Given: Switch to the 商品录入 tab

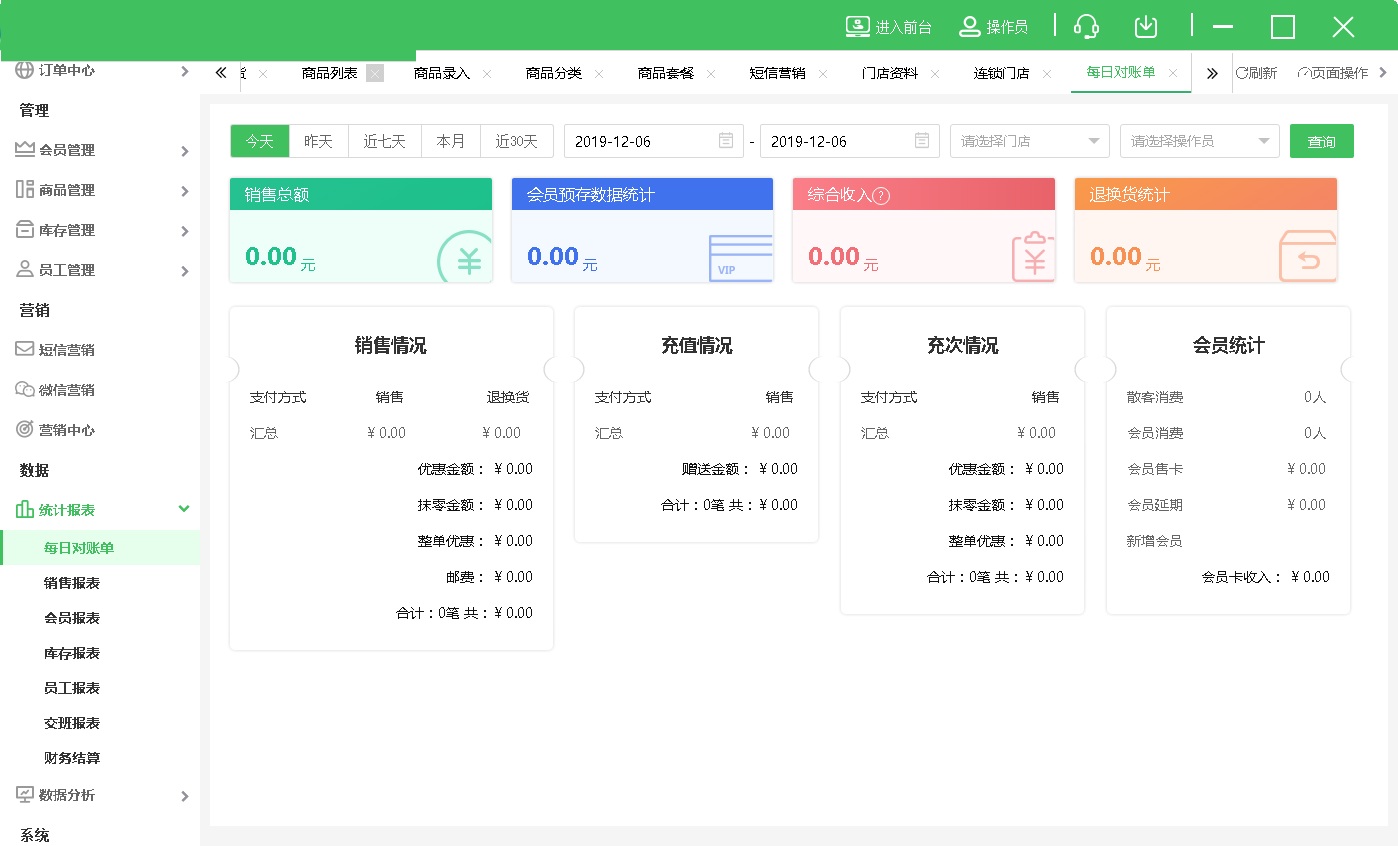Looking at the screenshot, I should (441, 73).
